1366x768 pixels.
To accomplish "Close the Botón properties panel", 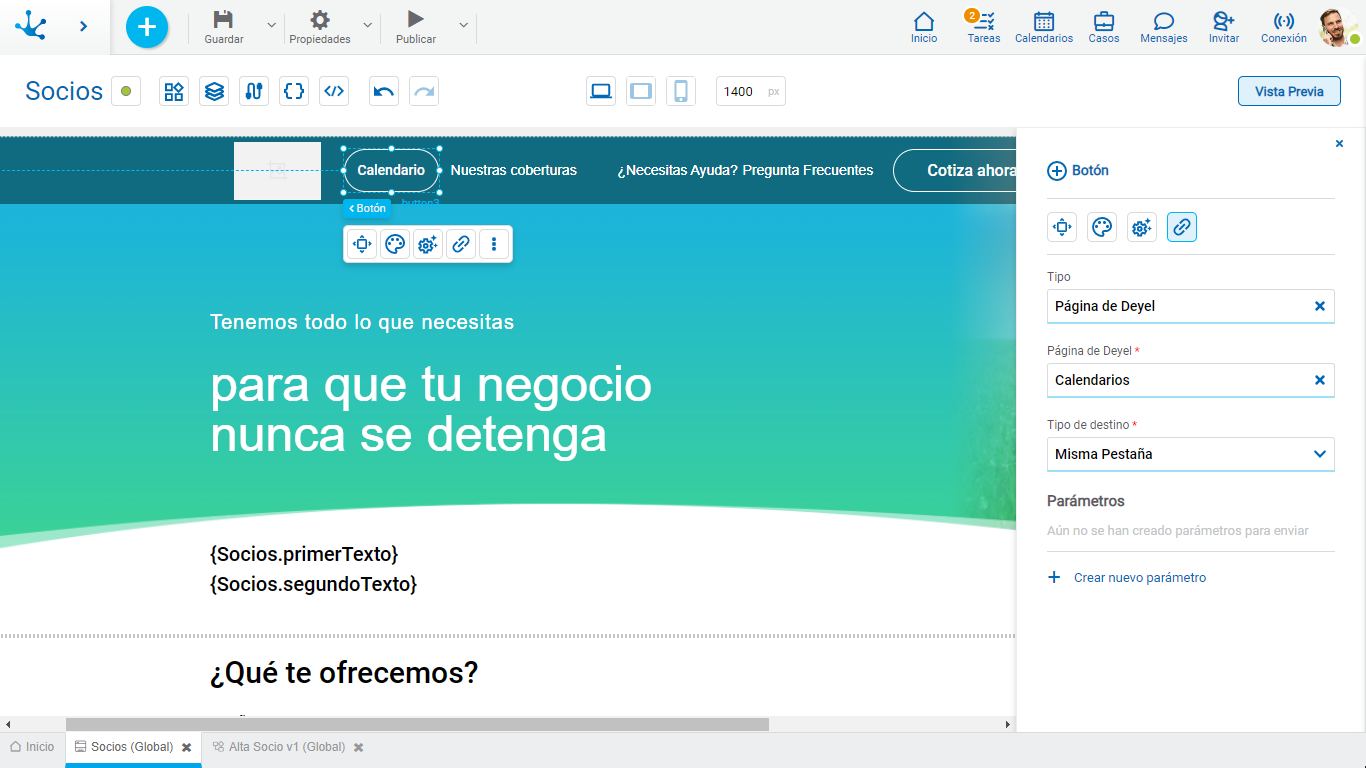I will [x=1340, y=144].
